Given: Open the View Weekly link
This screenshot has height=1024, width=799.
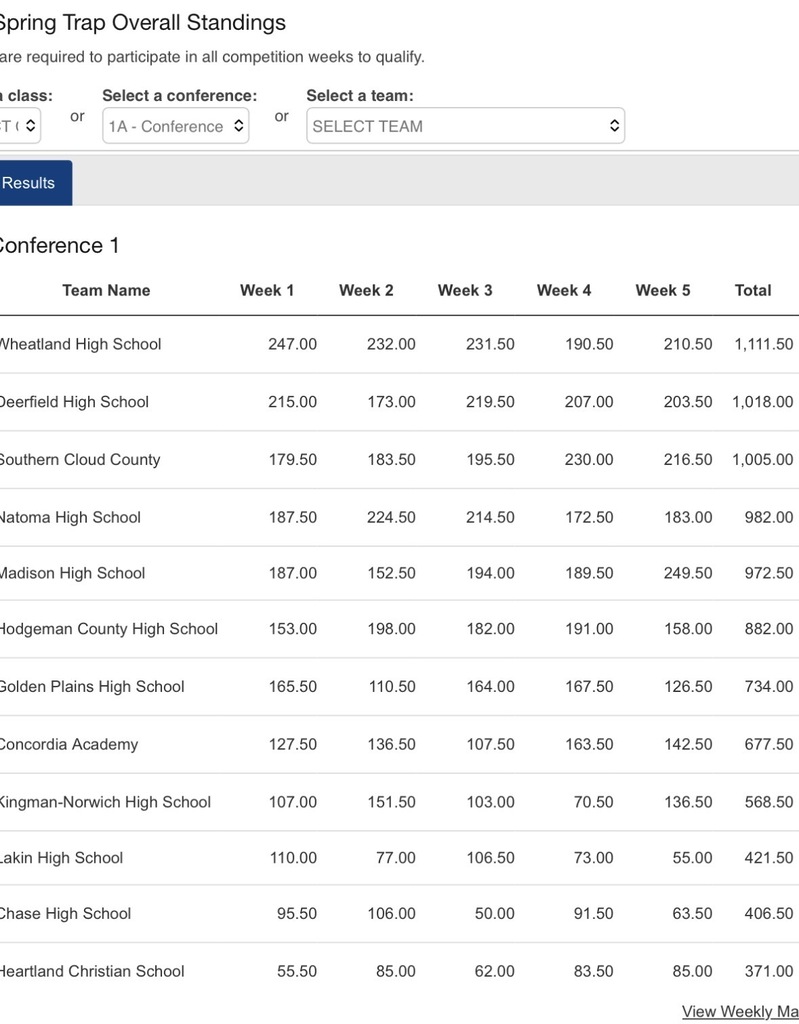Looking at the screenshot, I should tap(740, 1012).
